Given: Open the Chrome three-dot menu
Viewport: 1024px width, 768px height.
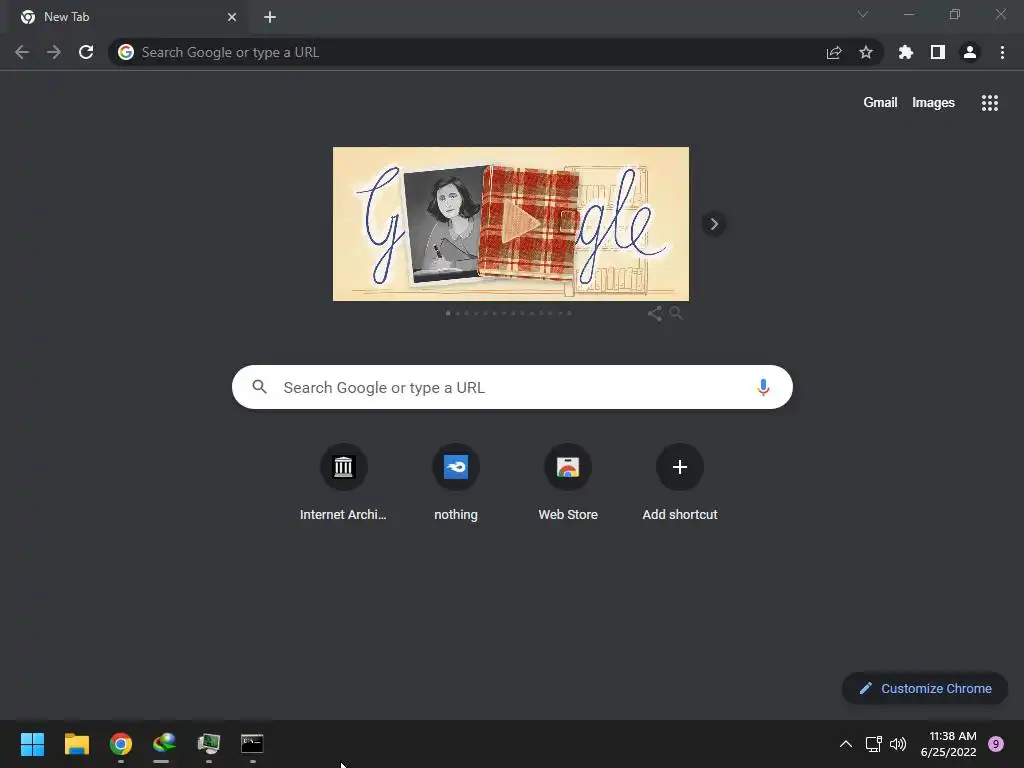Looking at the screenshot, I should 1002,52.
